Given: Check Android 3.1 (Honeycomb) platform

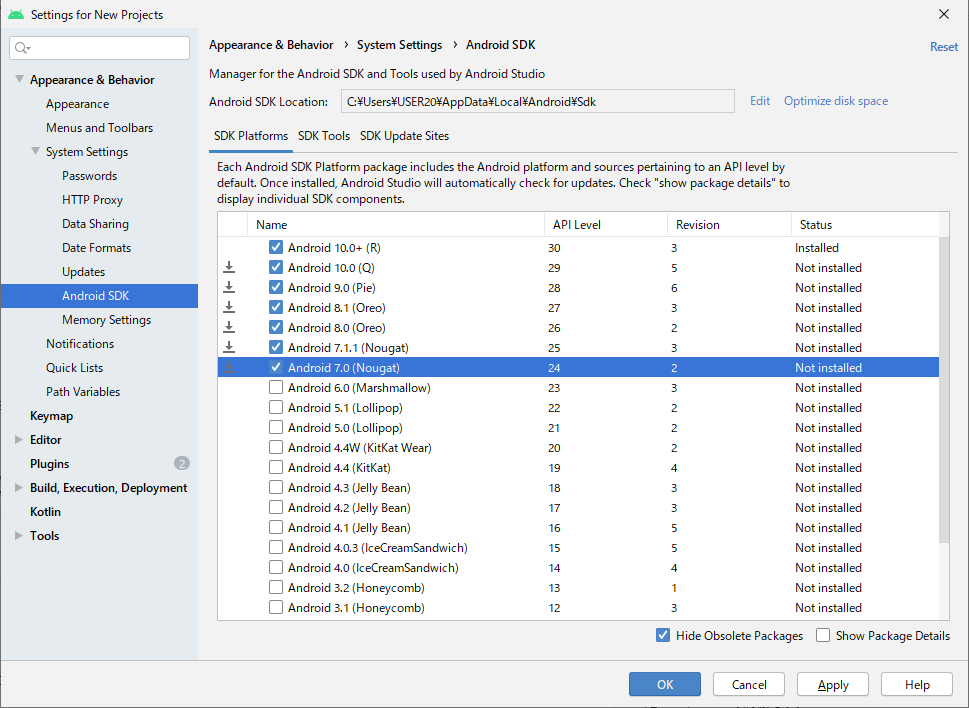Looking at the screenshot, I should 276,607.
